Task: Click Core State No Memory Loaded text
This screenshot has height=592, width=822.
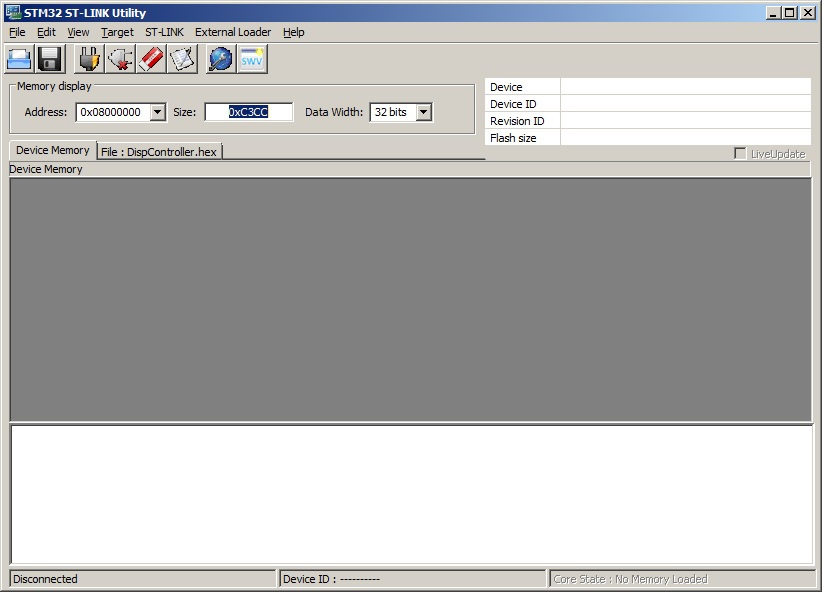Action: (x=630, y=579)
